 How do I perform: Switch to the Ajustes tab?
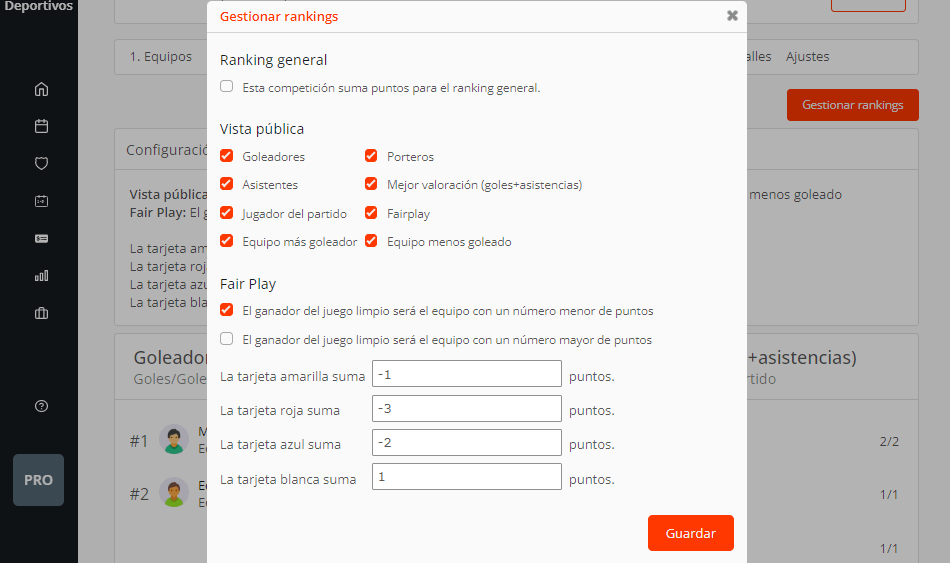[807, 57]
